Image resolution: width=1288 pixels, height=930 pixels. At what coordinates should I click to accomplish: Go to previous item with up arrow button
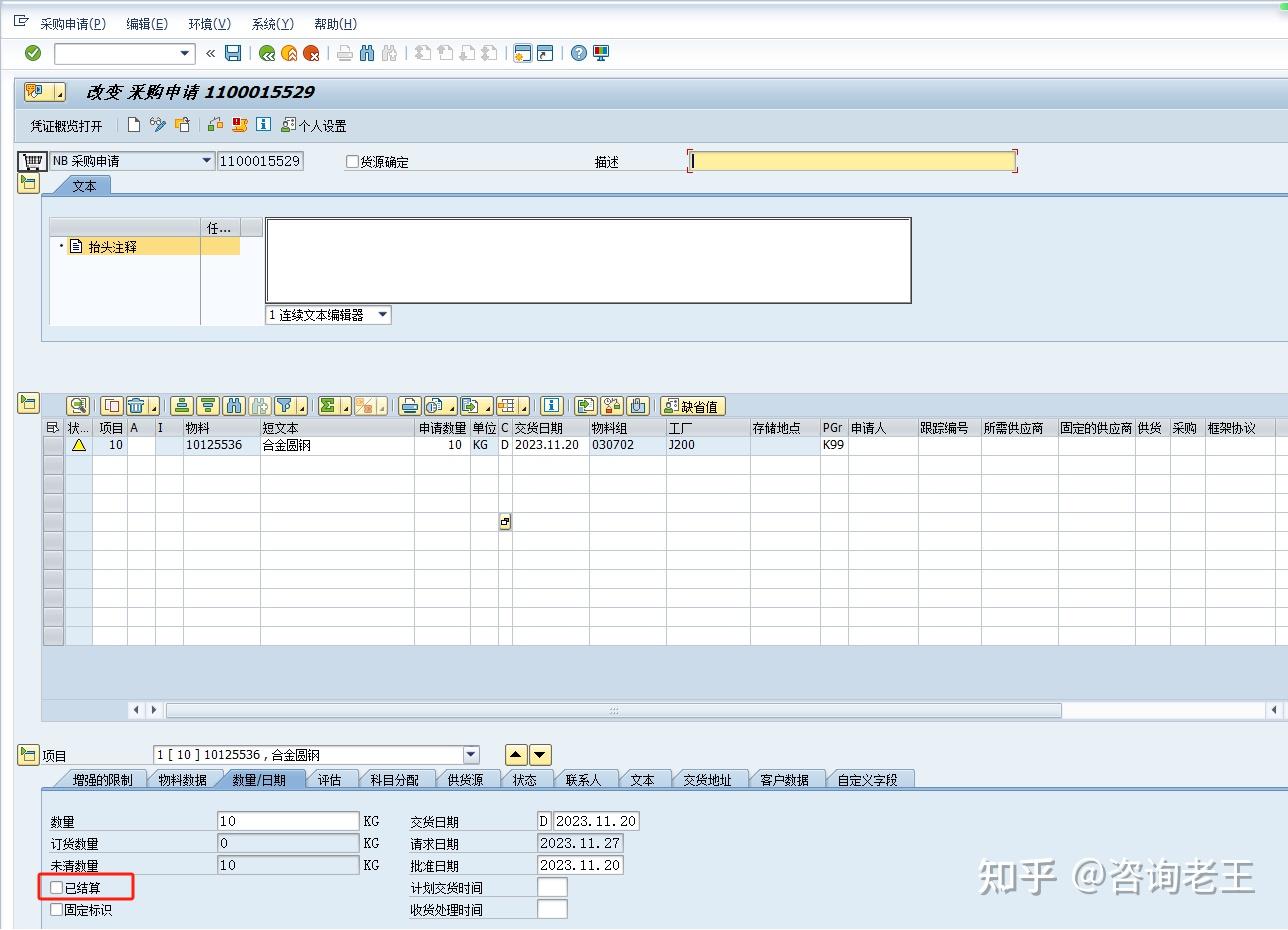pos(516,755)
